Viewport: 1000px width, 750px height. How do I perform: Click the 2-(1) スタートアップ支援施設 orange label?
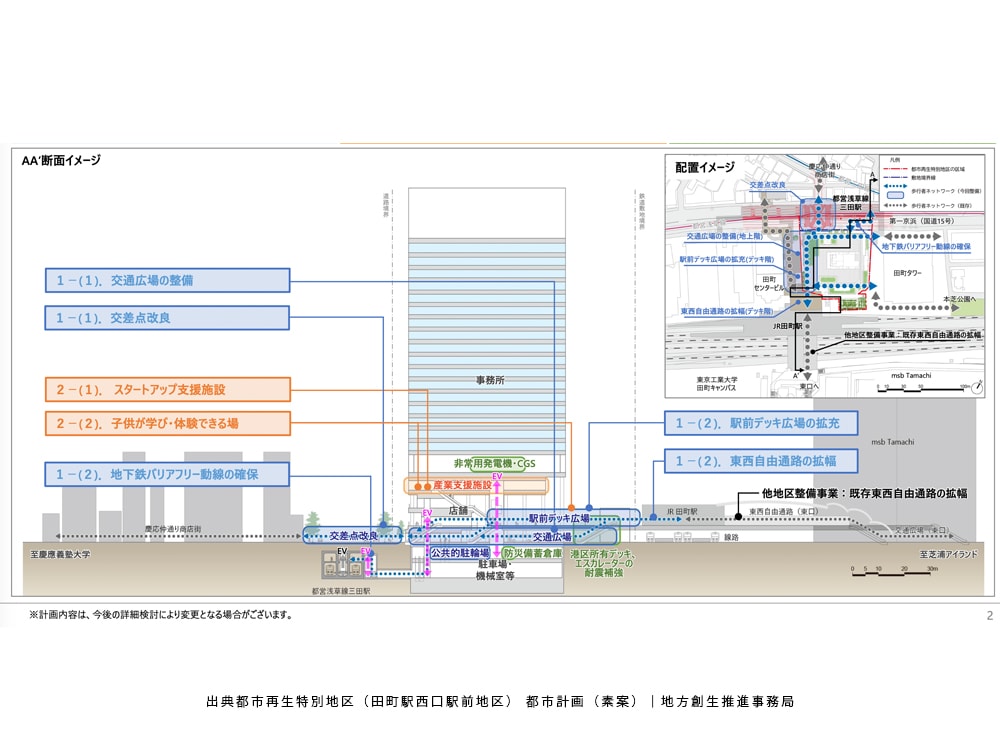point(167,389)
